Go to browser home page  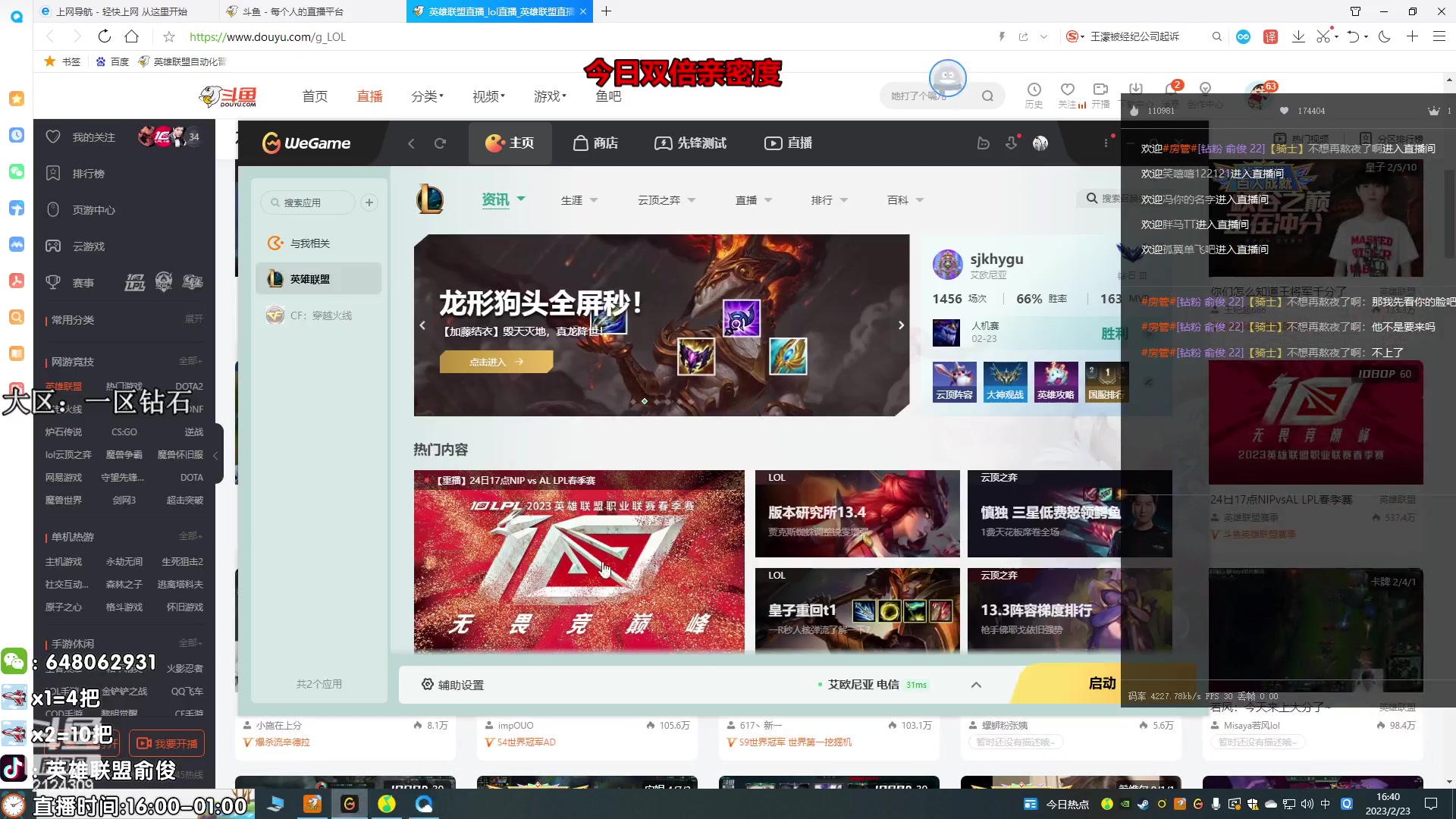[131, 36]
